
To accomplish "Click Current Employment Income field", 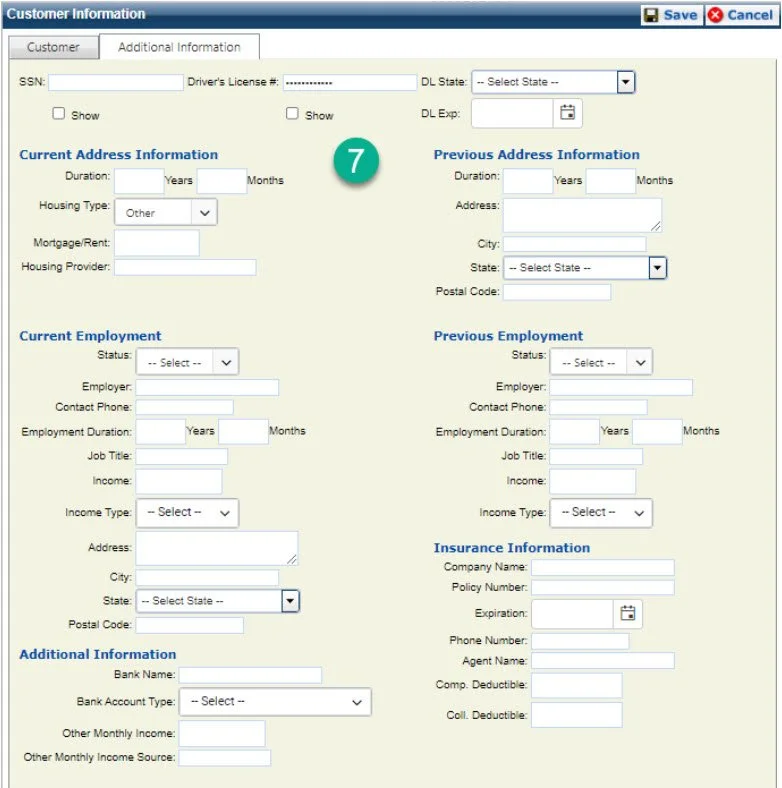I will pos(179,481).
